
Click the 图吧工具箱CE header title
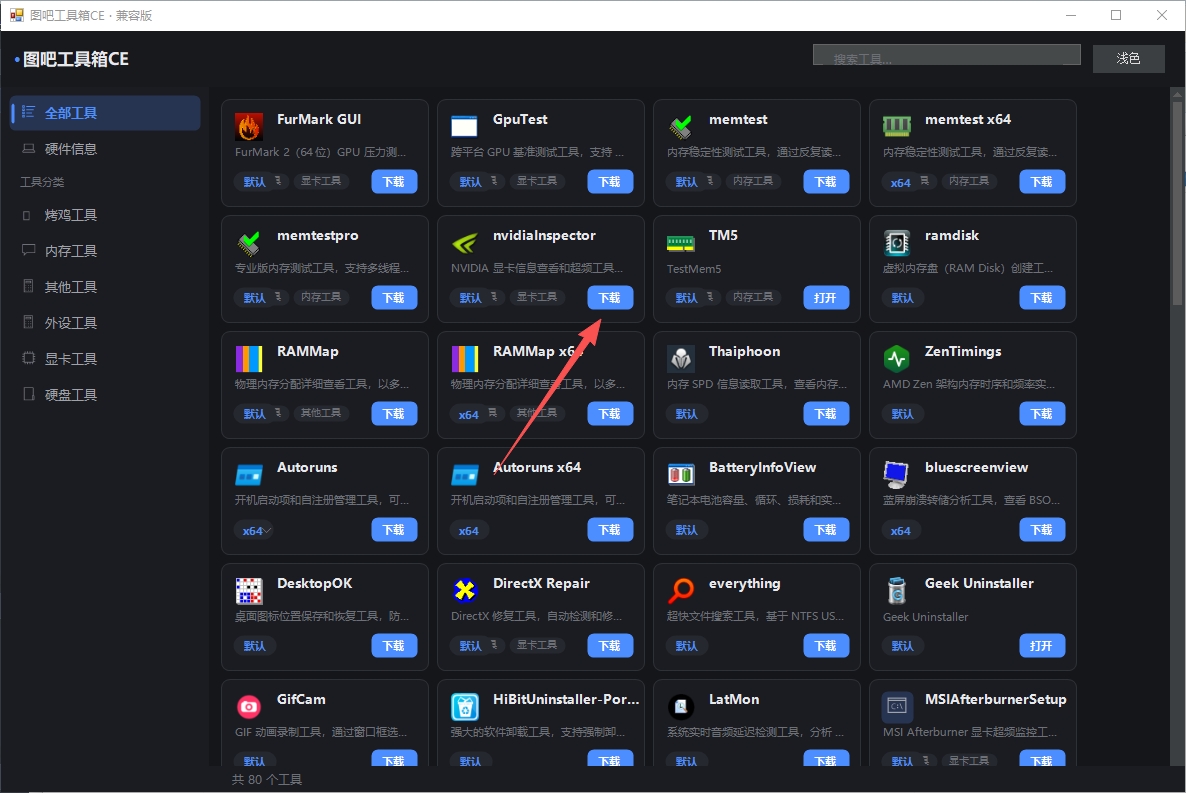pos(76,59)
